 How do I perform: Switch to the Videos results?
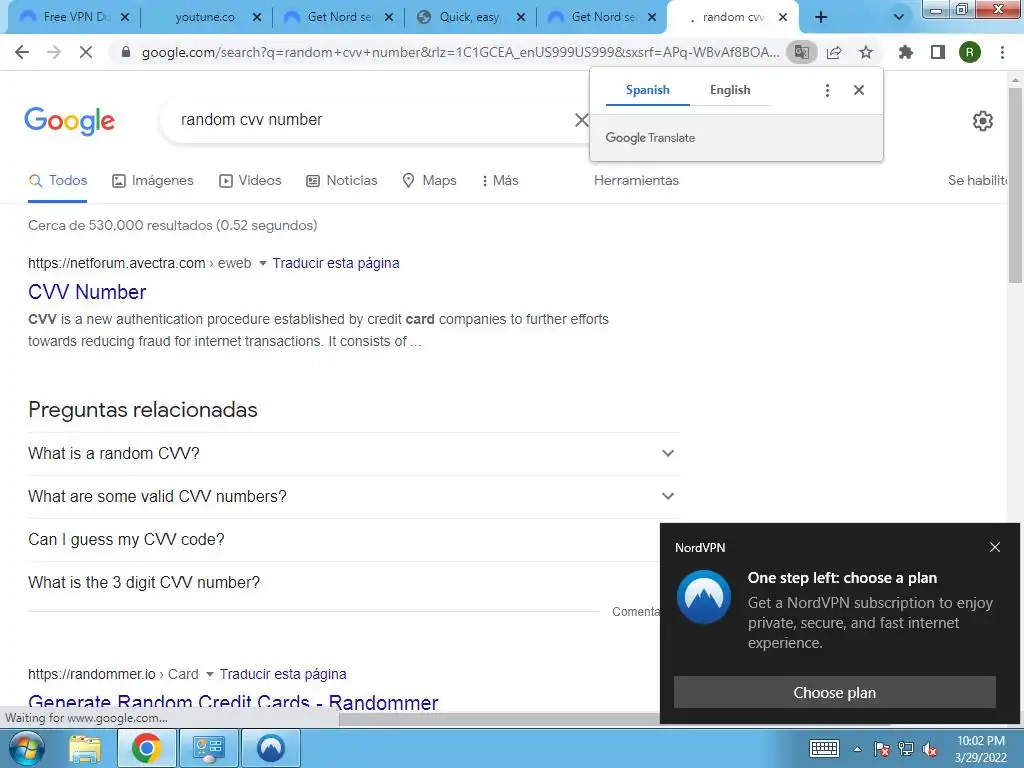tap(250, 180)
